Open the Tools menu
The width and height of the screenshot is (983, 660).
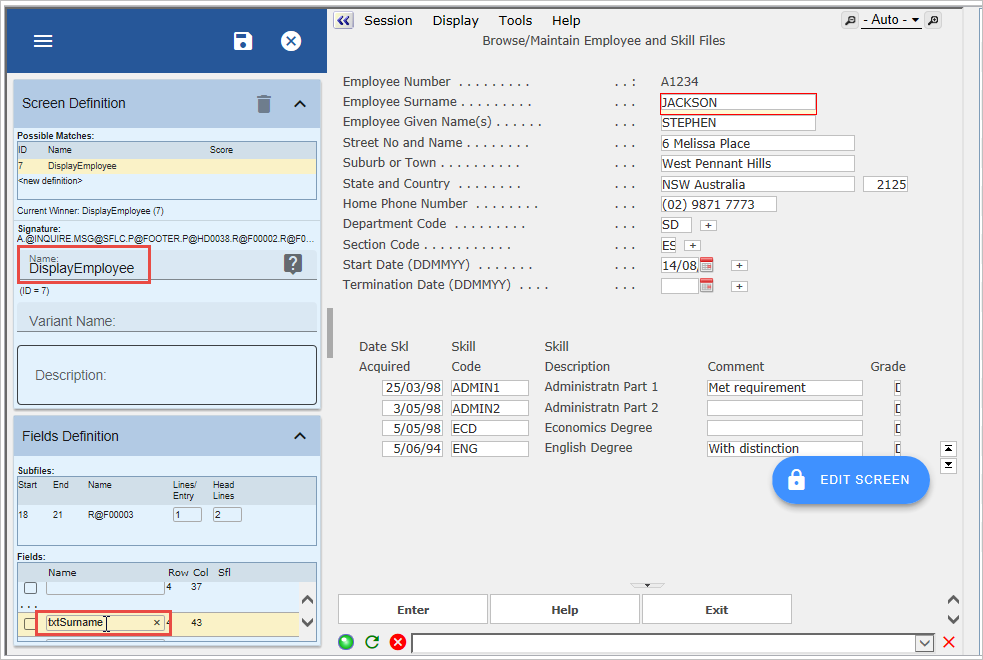tap(515, 21)
